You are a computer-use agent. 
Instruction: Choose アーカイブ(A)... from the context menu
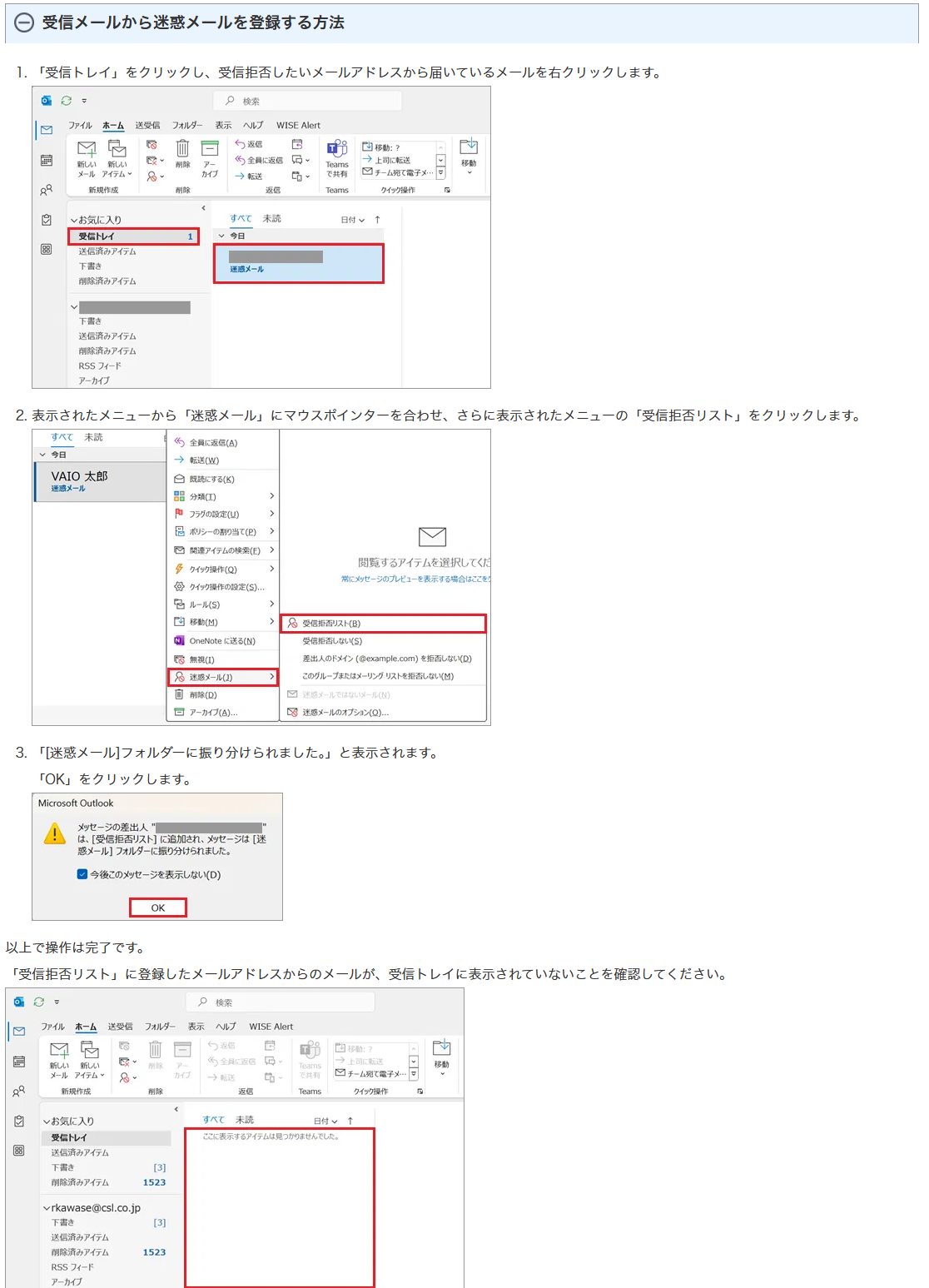click(x=213, y=712)
